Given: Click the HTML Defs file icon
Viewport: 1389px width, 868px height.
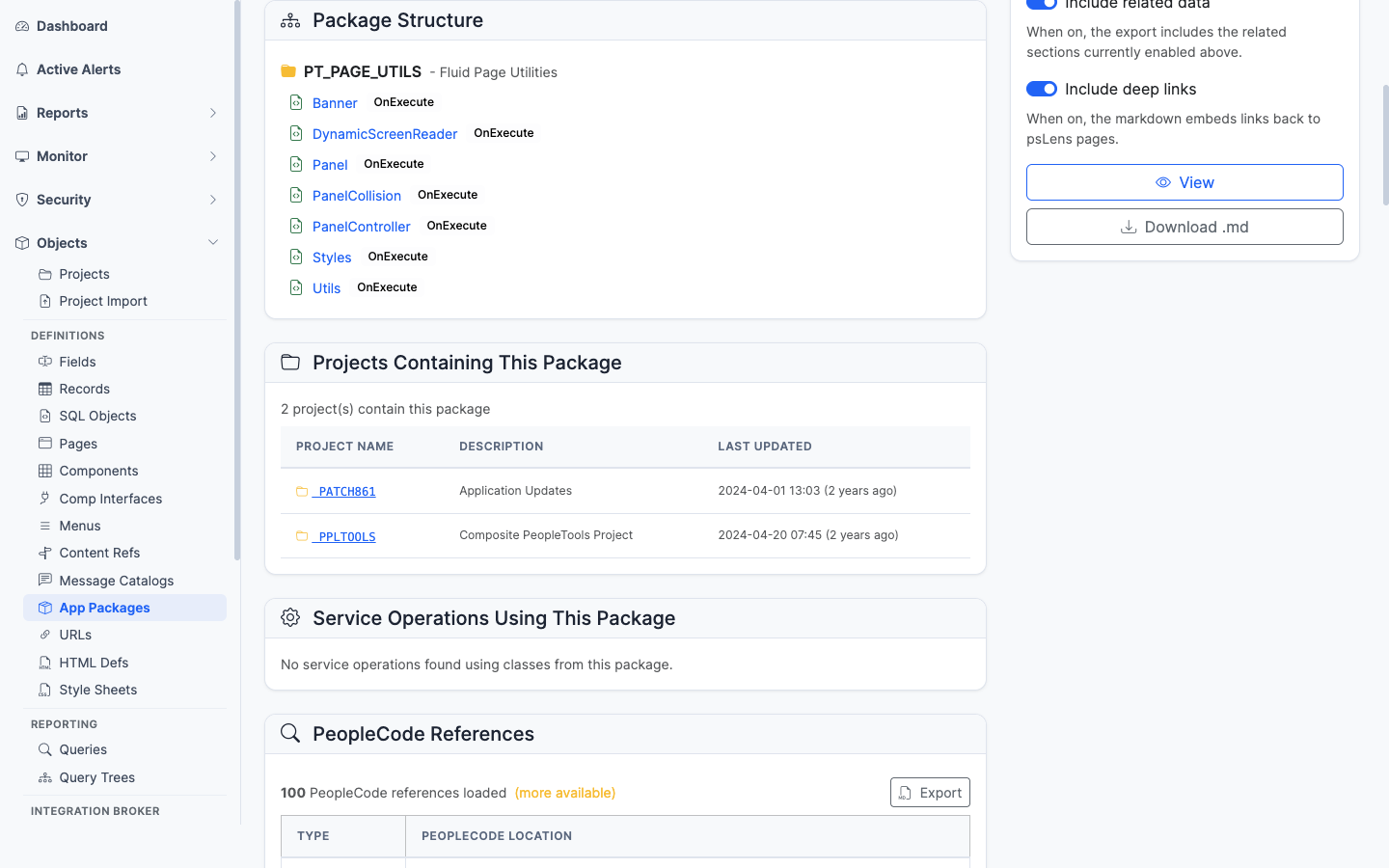Looking at the screenshot, I should 45,663.
